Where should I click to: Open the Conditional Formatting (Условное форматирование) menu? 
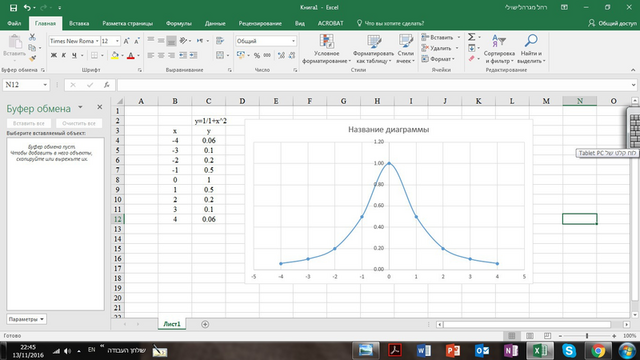coord(327,49)
